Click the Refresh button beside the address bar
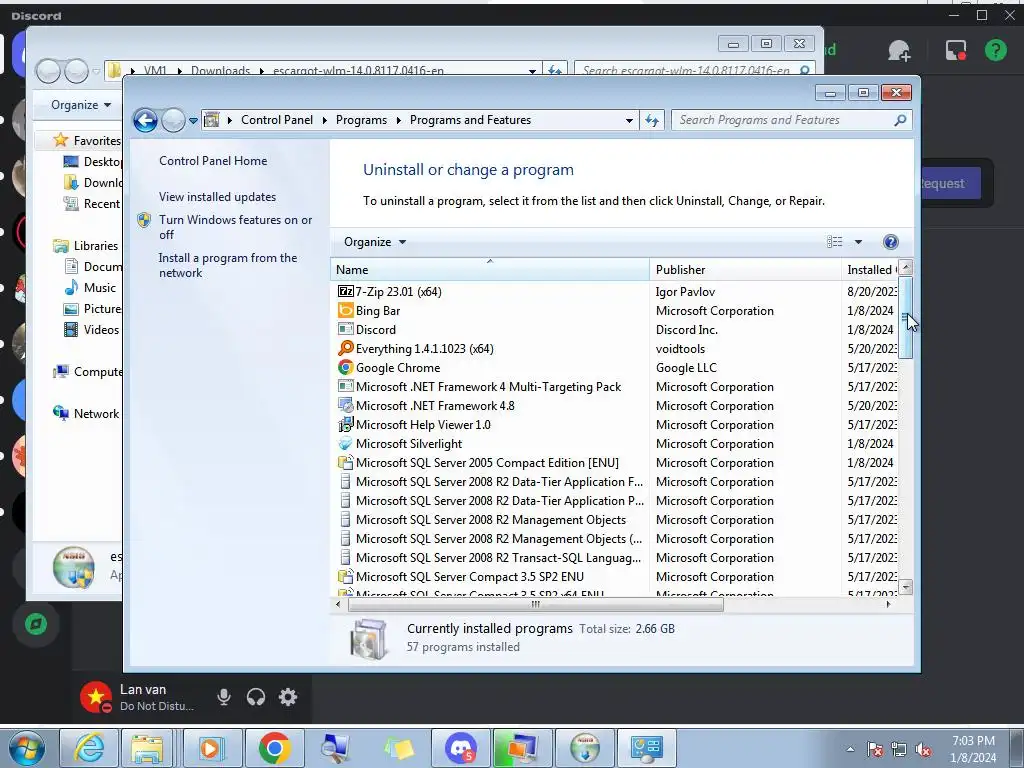The width and height of the screenshot is (1024, 768). (652, 120)
